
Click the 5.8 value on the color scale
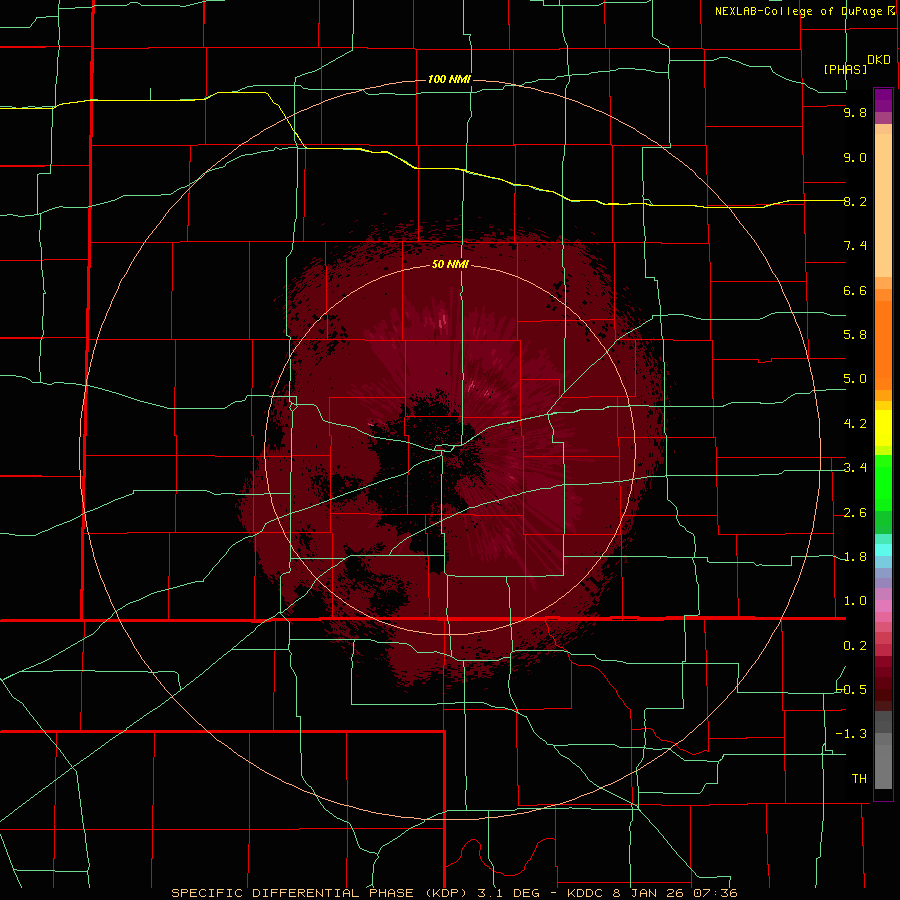click(x=855, y=335)
